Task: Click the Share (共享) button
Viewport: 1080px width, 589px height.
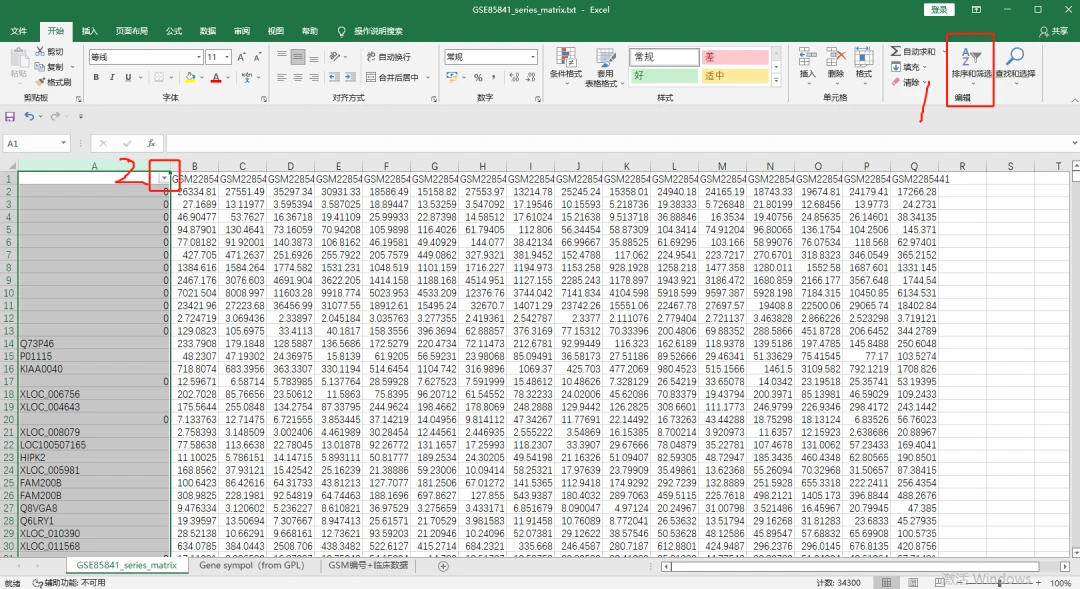Action: tap(1054, 31)
